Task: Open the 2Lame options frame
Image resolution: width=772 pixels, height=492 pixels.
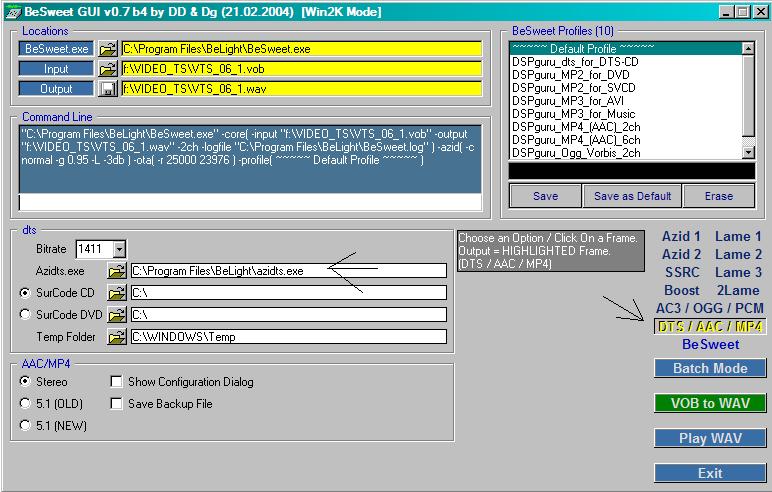Action: (738, 291)
